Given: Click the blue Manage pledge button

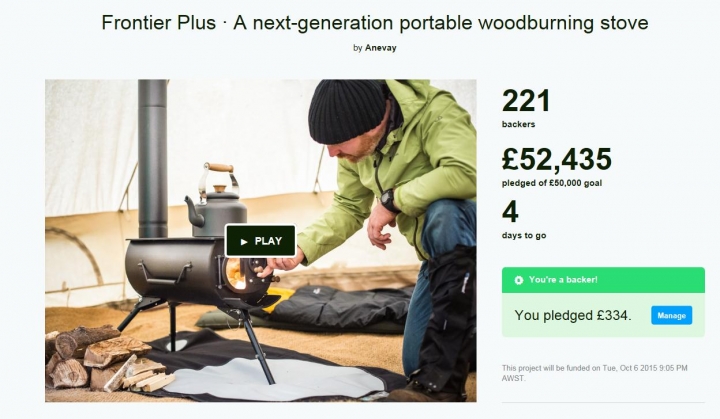Looking at the screenshot, I should [671, 316].
